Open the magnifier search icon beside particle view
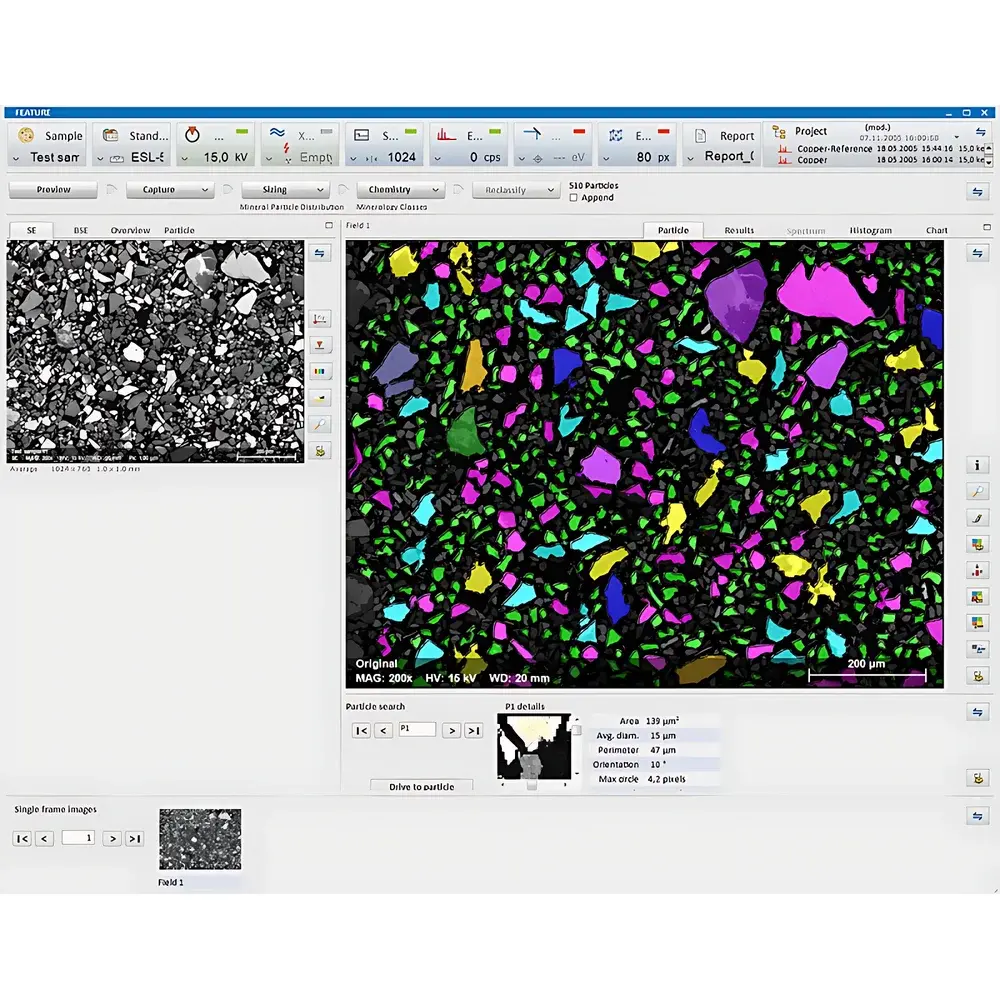 click(977, 491)
